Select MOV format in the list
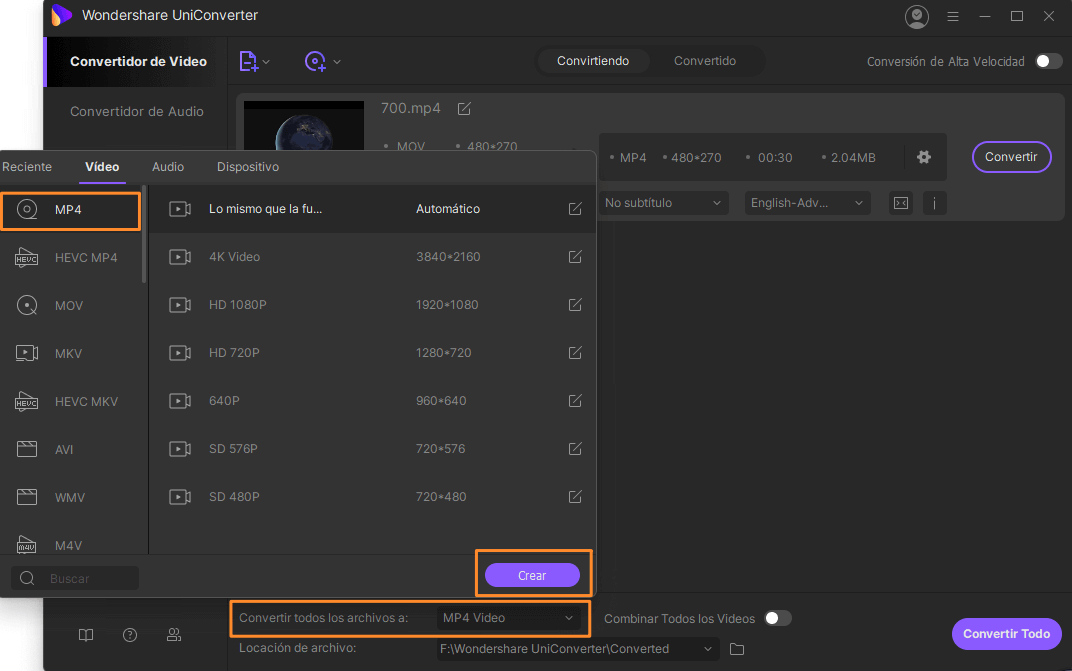This screenshot has width=1072, height=671. tap(69, 305)
